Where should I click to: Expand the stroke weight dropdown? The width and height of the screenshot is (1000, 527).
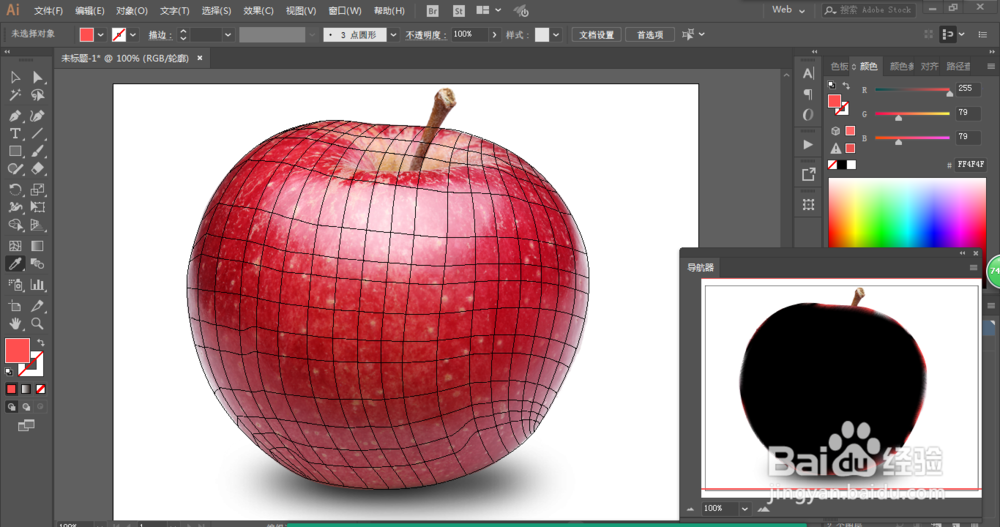pos(228,35)
